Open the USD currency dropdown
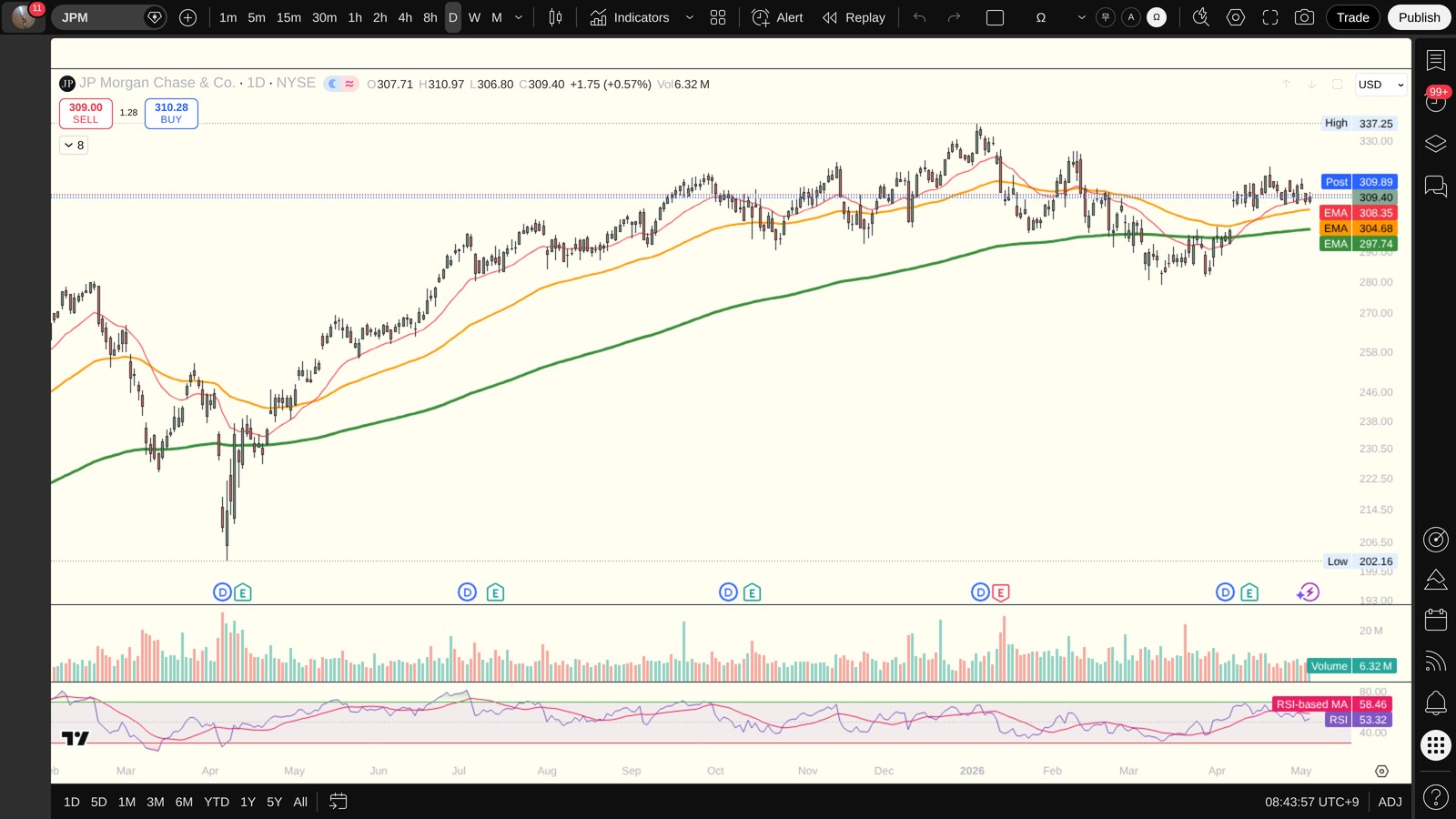Image resolution: width=1456 pixels, height=819 pixels. [1380, 85]
